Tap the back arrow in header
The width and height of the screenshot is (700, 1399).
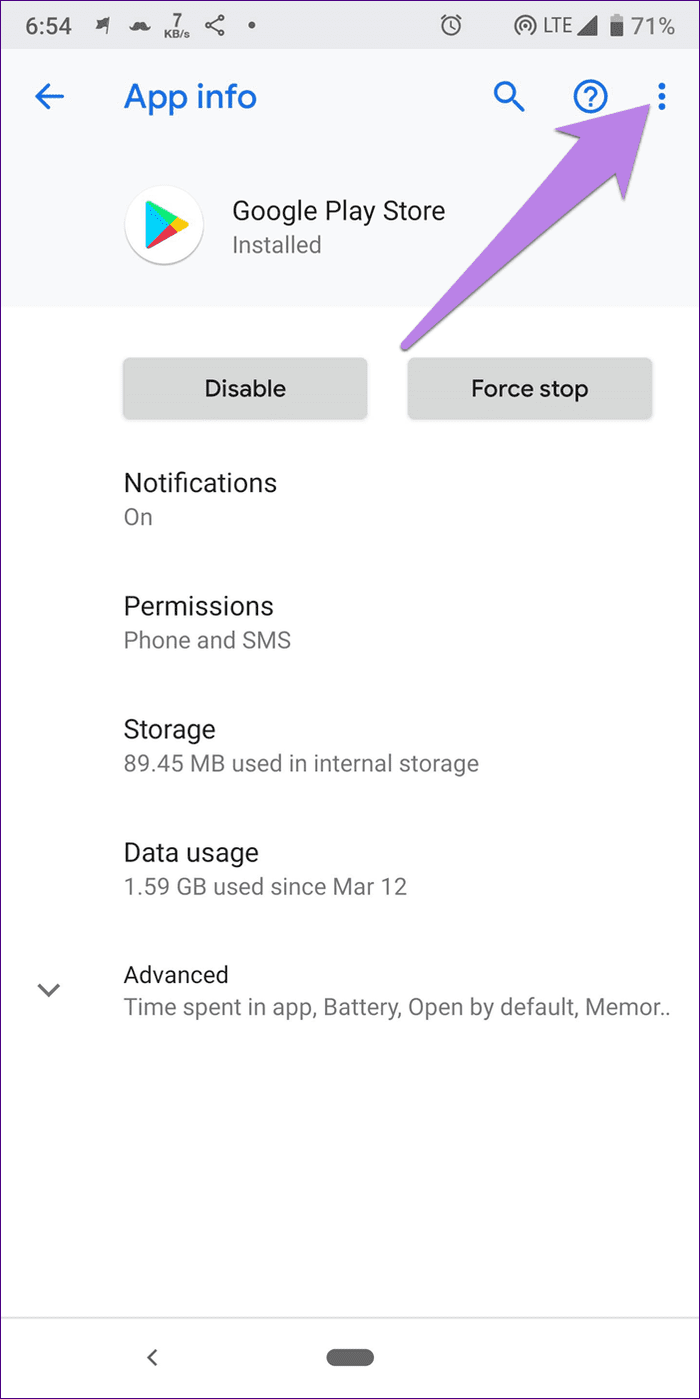[49, 97]
